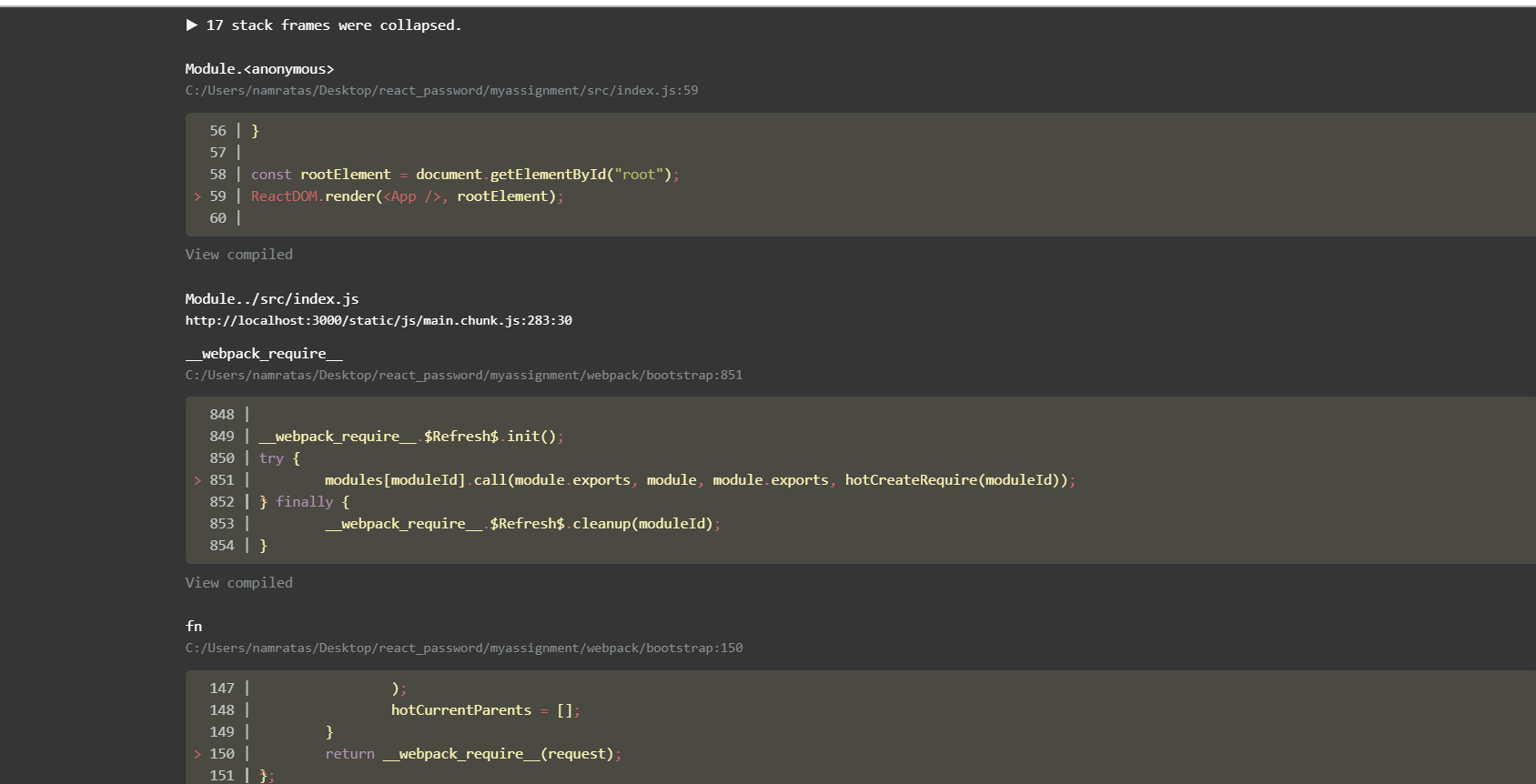Click code line 852 finally {
The image size is (1536, 784).
(305, 502)
